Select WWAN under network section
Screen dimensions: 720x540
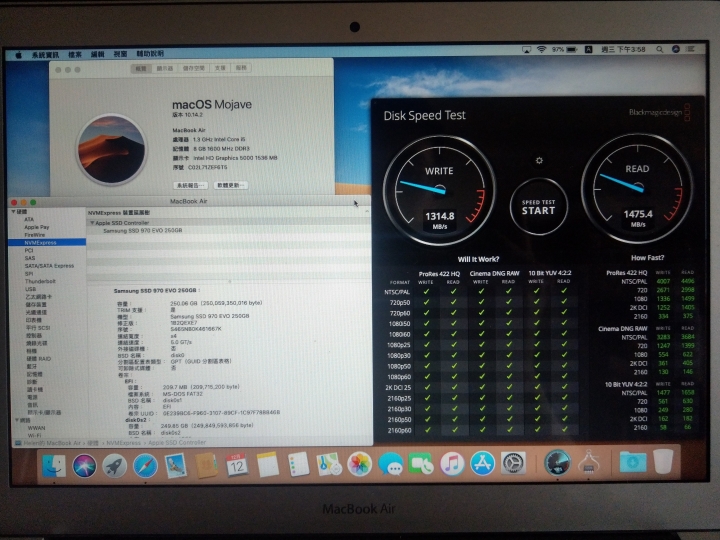tap(37, 428)
